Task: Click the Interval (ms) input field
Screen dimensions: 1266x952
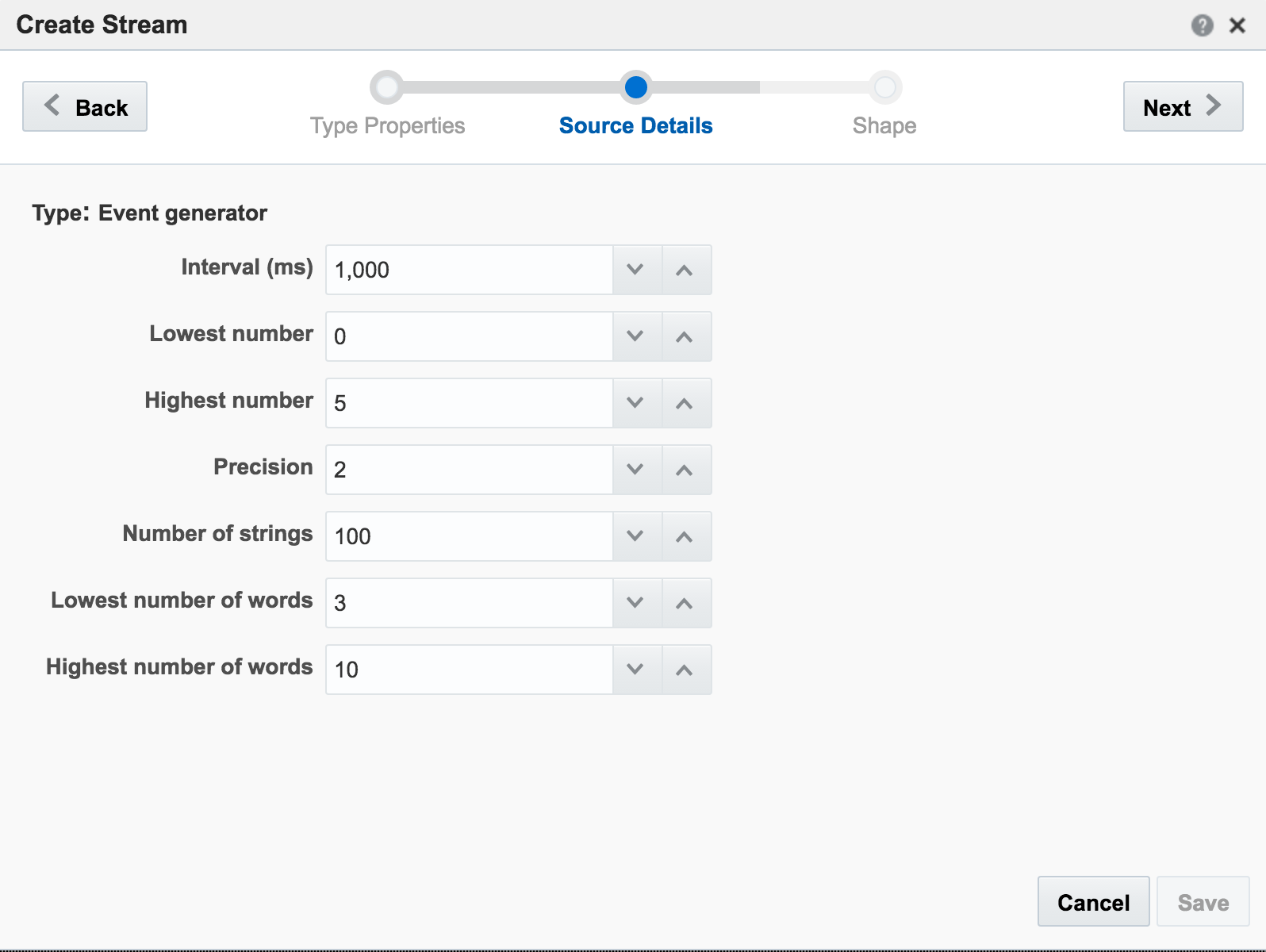Action: [469, 270]
